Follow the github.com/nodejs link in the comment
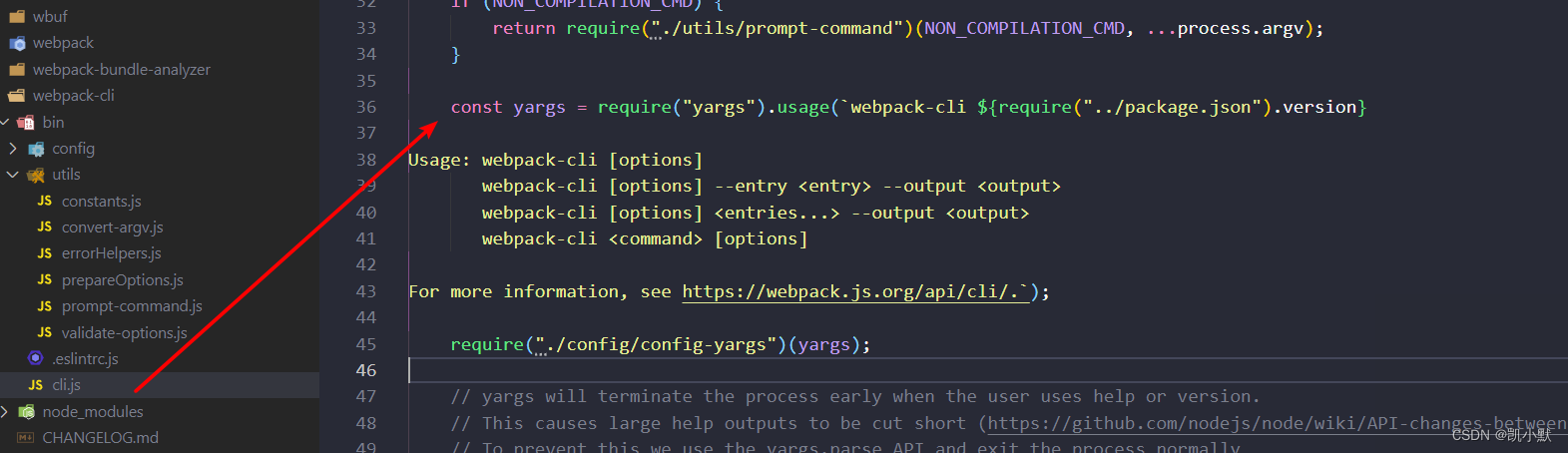The height and width of the screenshot is (453, 1568). pyautogui.click(x=1278, y=423)
